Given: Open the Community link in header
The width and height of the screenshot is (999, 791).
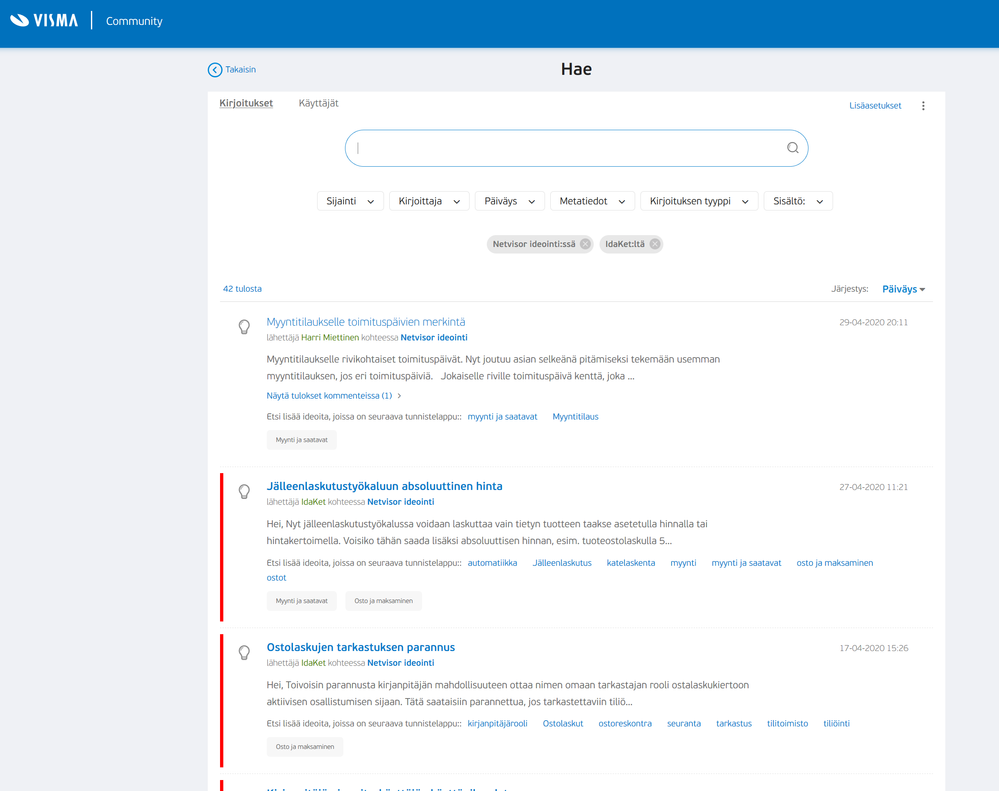Looking at the screenshot, I should point(134,21).
